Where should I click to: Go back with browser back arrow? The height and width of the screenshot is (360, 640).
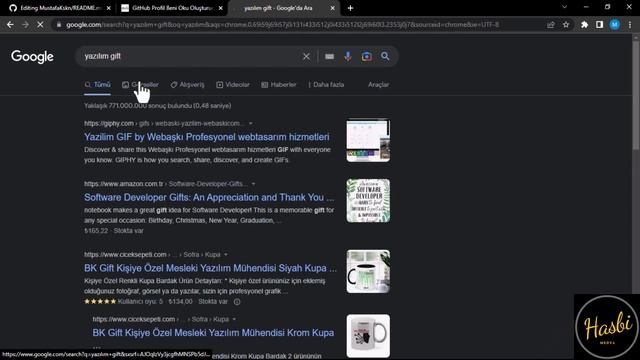(x=10, y=24)
